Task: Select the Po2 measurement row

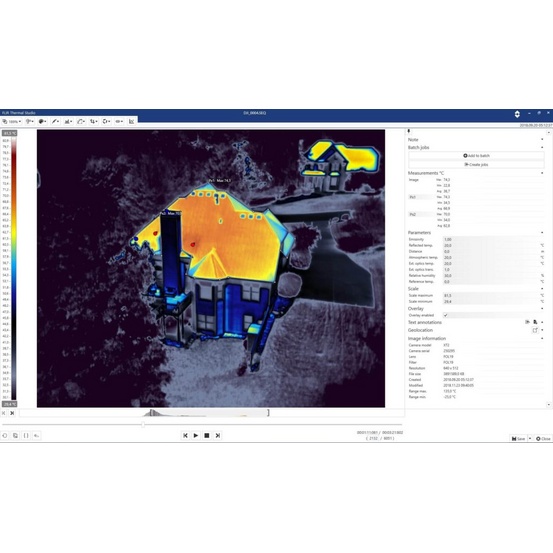Action: [421, 214]
